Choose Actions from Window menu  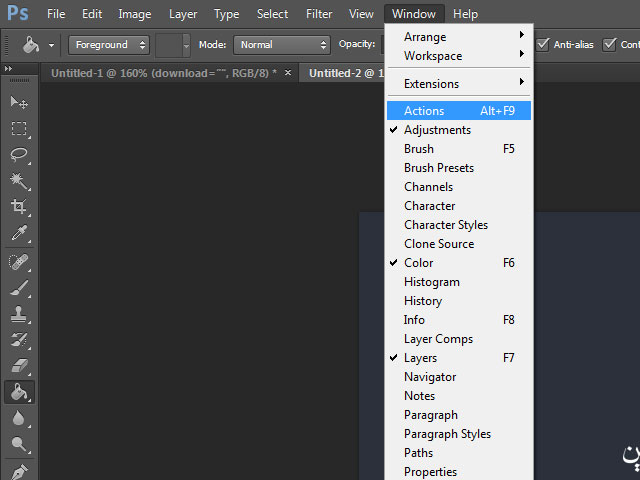pyautogui.click(x=459, y=111)
